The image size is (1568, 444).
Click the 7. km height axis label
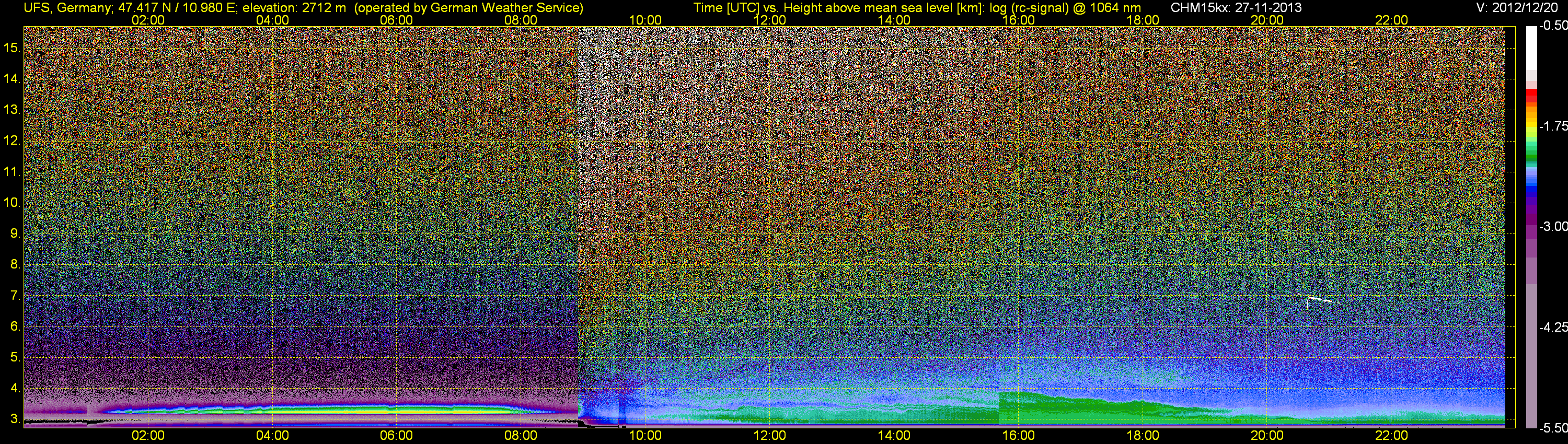(15, 296)
